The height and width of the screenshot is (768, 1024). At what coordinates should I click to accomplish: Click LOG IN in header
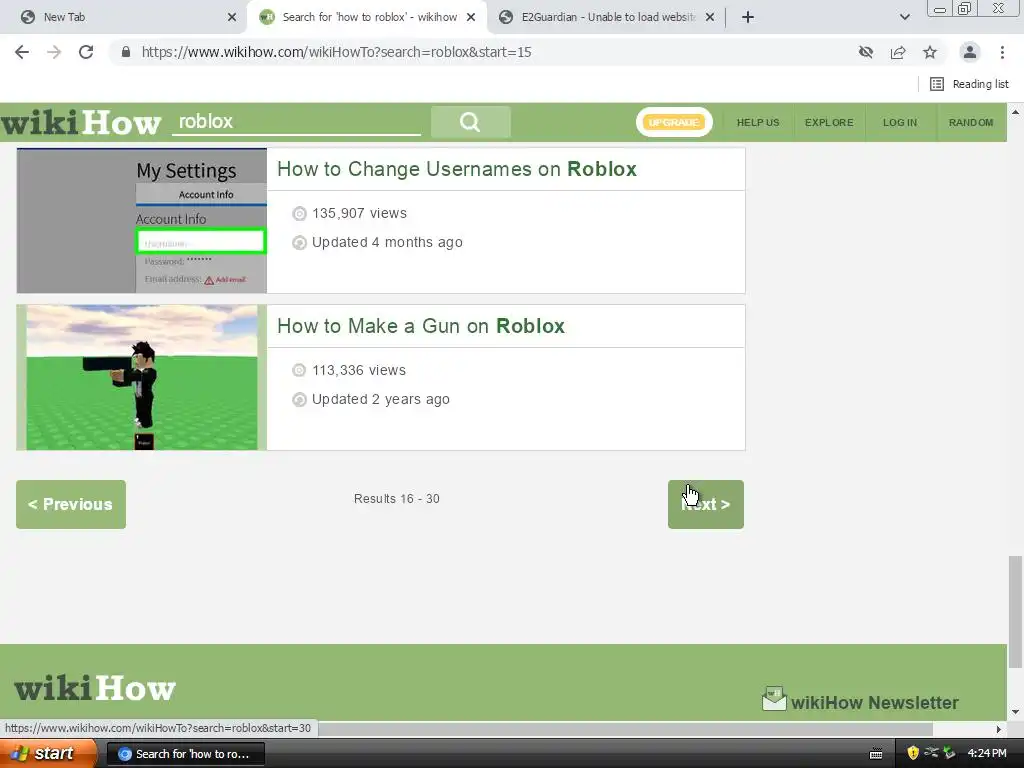(899, 122)
